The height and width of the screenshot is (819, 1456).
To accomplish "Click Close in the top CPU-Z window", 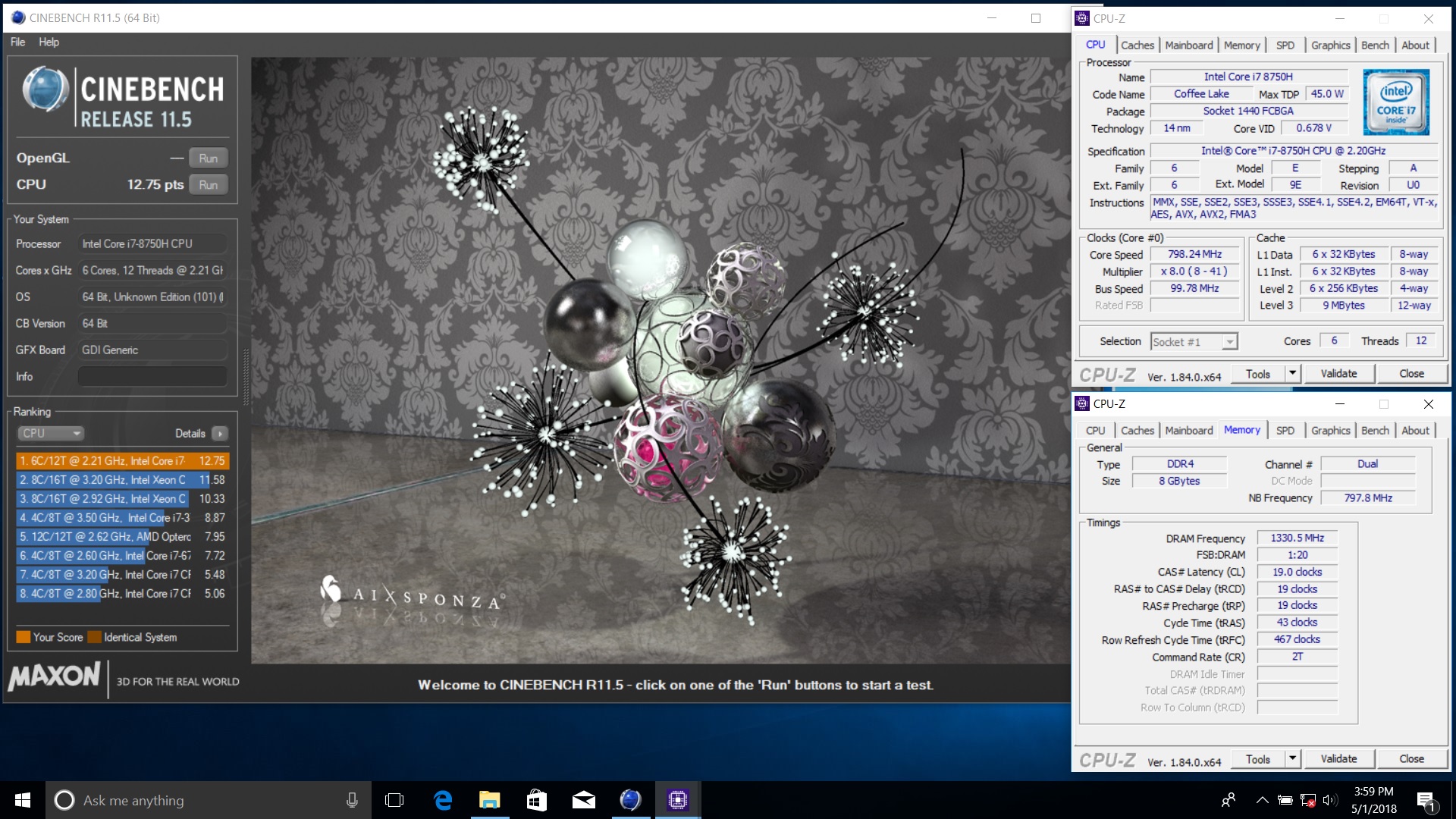I will 1411,374.
